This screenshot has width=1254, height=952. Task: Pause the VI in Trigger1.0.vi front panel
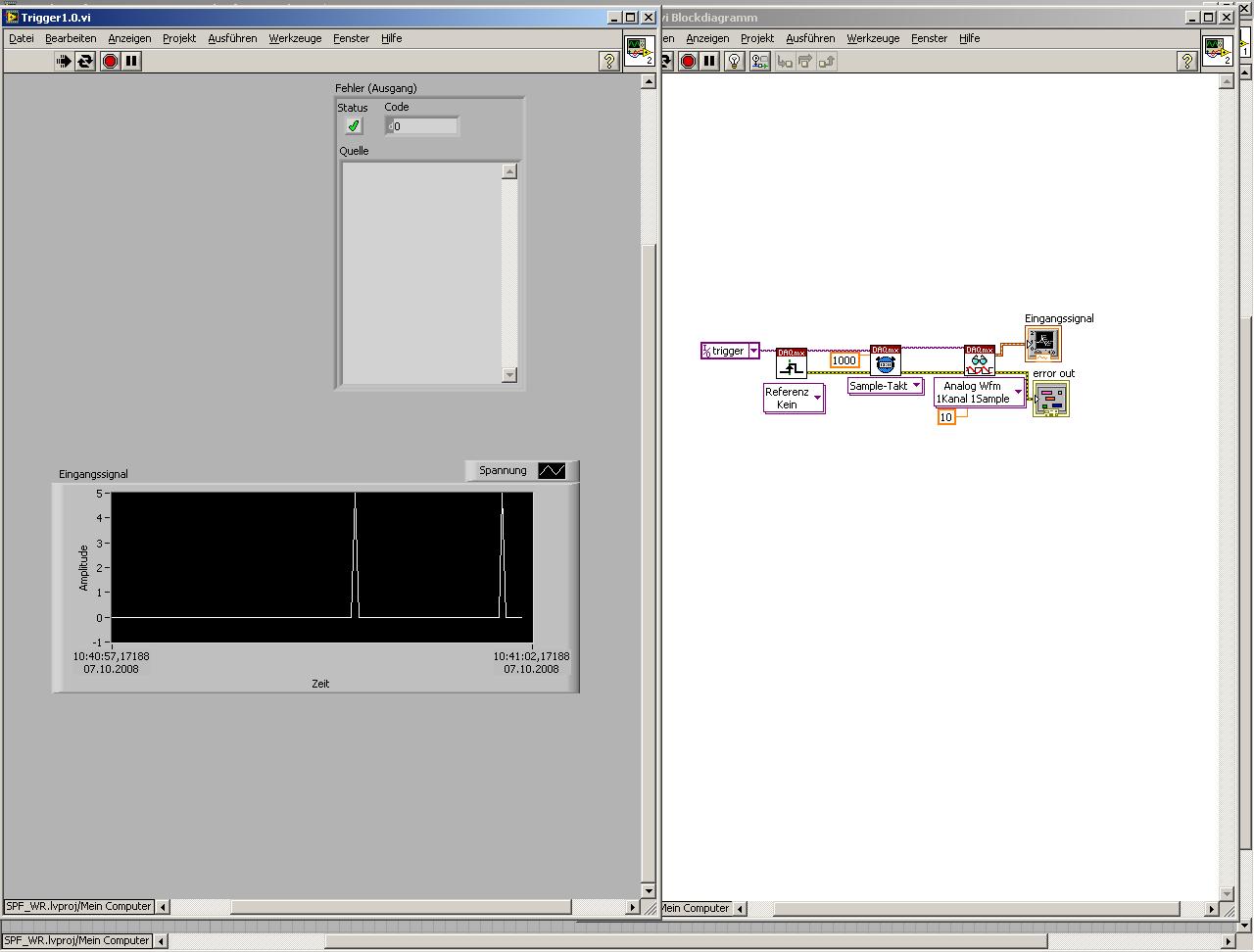(x=131, y=61)
